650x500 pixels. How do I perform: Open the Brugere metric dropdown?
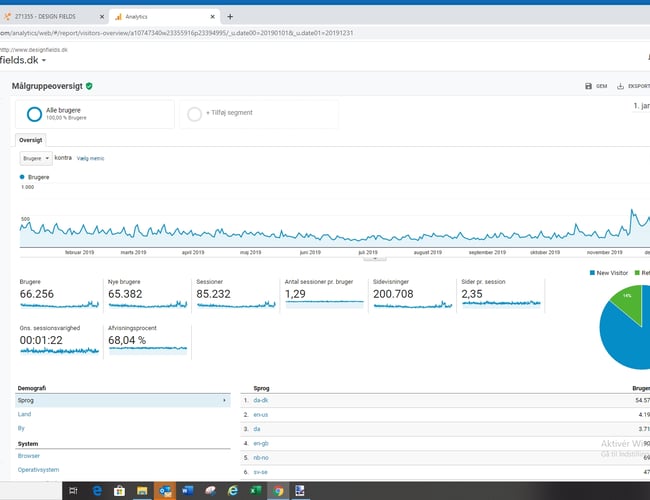(x=35, y=158)
